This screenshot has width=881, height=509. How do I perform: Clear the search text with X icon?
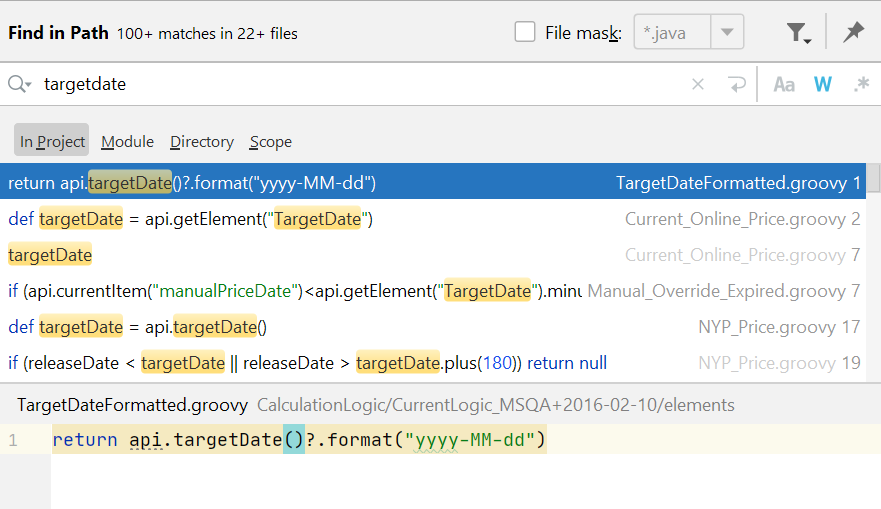click(698, 85)
